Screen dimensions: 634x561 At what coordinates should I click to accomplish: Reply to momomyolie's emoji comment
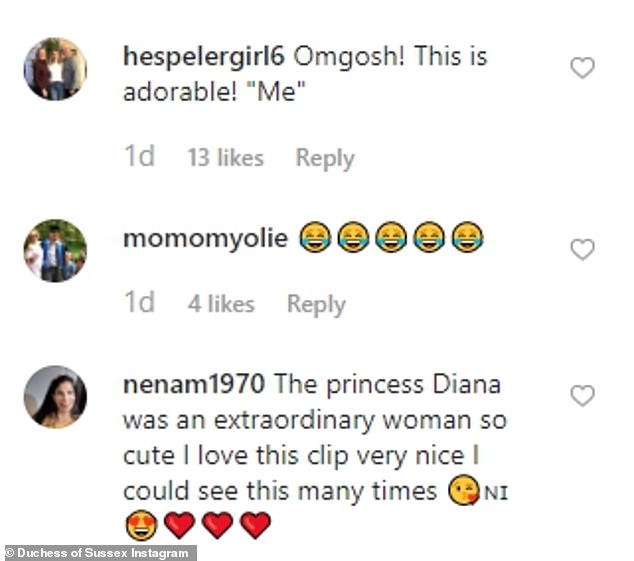pos(316,304)
